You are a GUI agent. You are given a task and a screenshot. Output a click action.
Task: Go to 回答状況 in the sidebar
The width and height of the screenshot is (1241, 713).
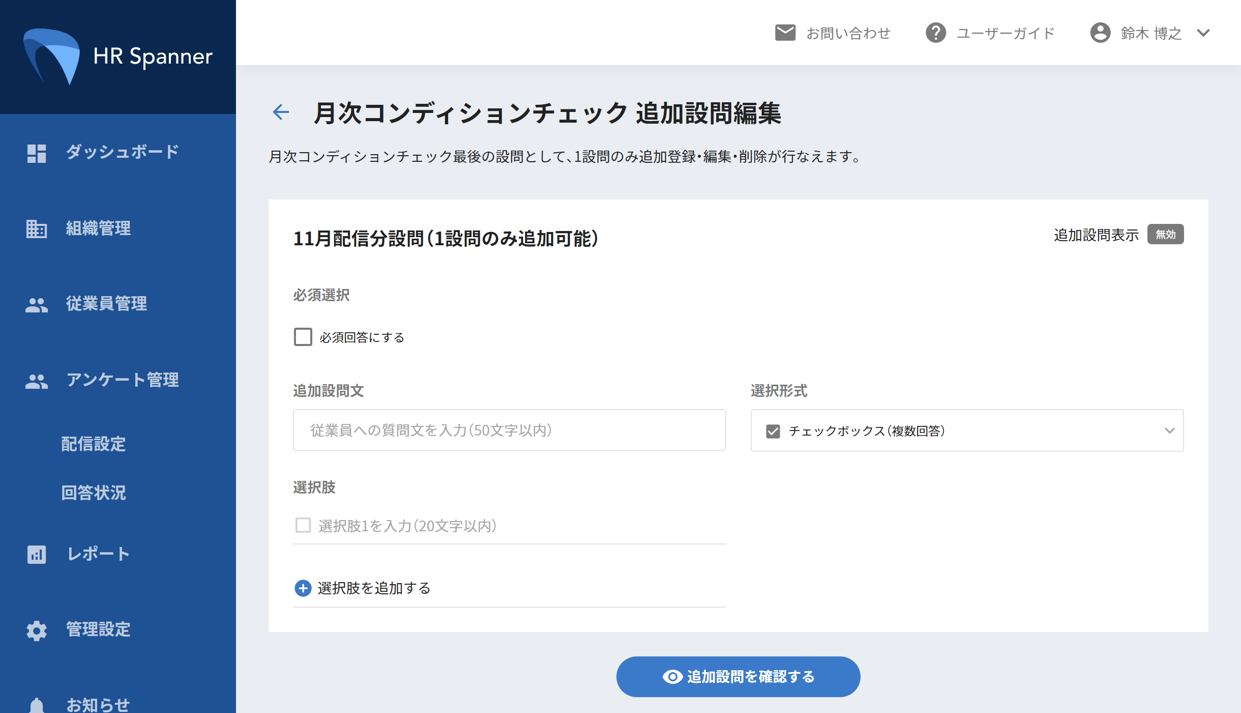[93, 493]
